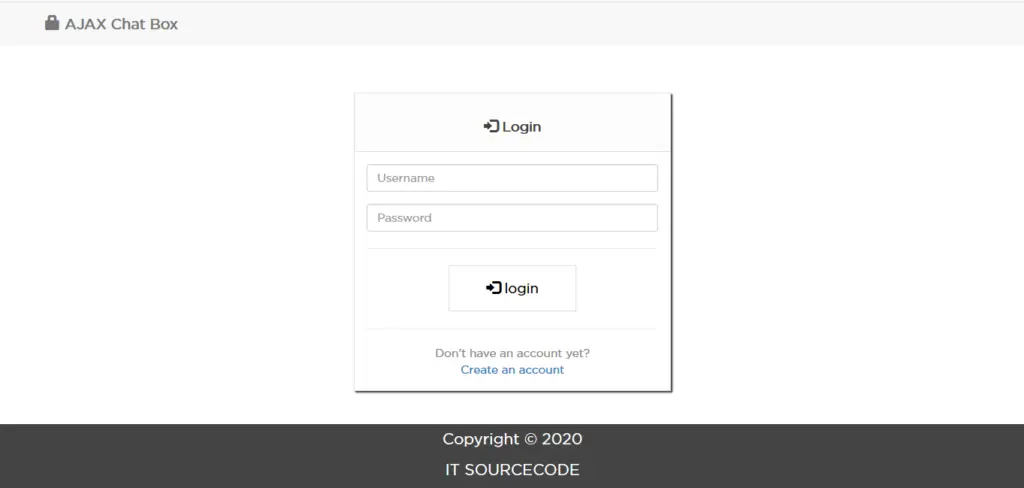Focus the Password input field
This screenshot has height=488, width=1024.
[512, 218]
